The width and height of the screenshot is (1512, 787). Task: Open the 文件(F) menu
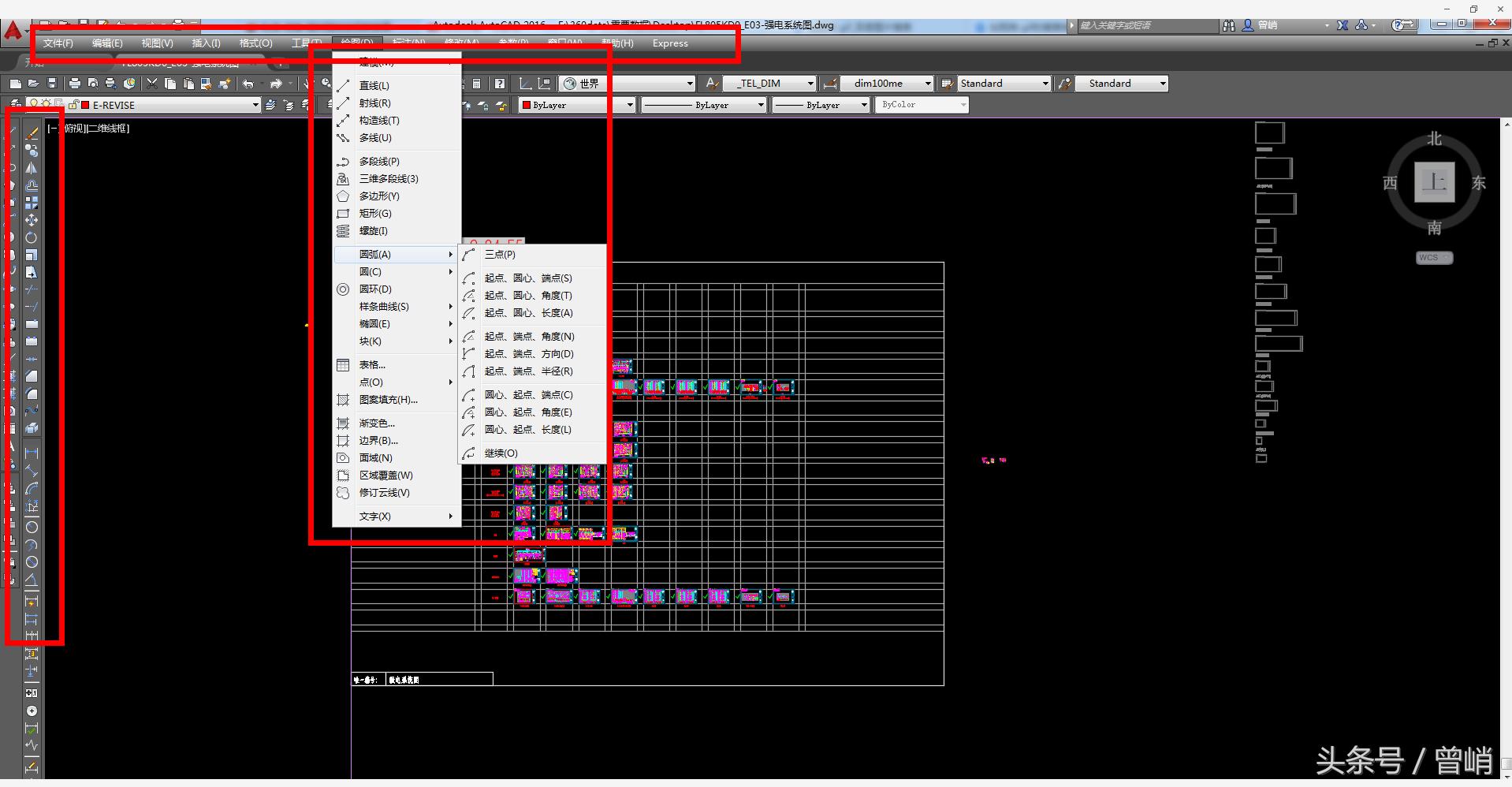tap(58, 43)
